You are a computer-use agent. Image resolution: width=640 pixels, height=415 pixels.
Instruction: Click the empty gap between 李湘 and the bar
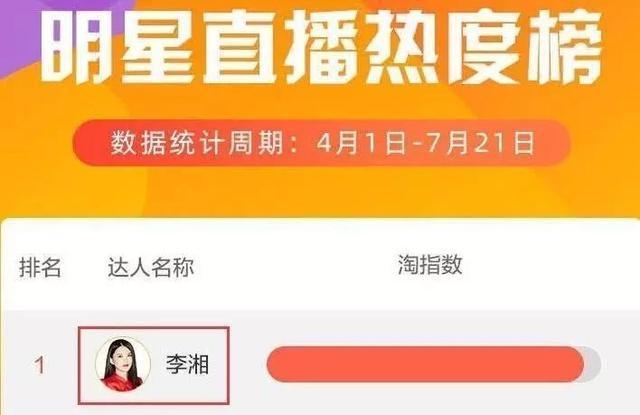[248, 364]
